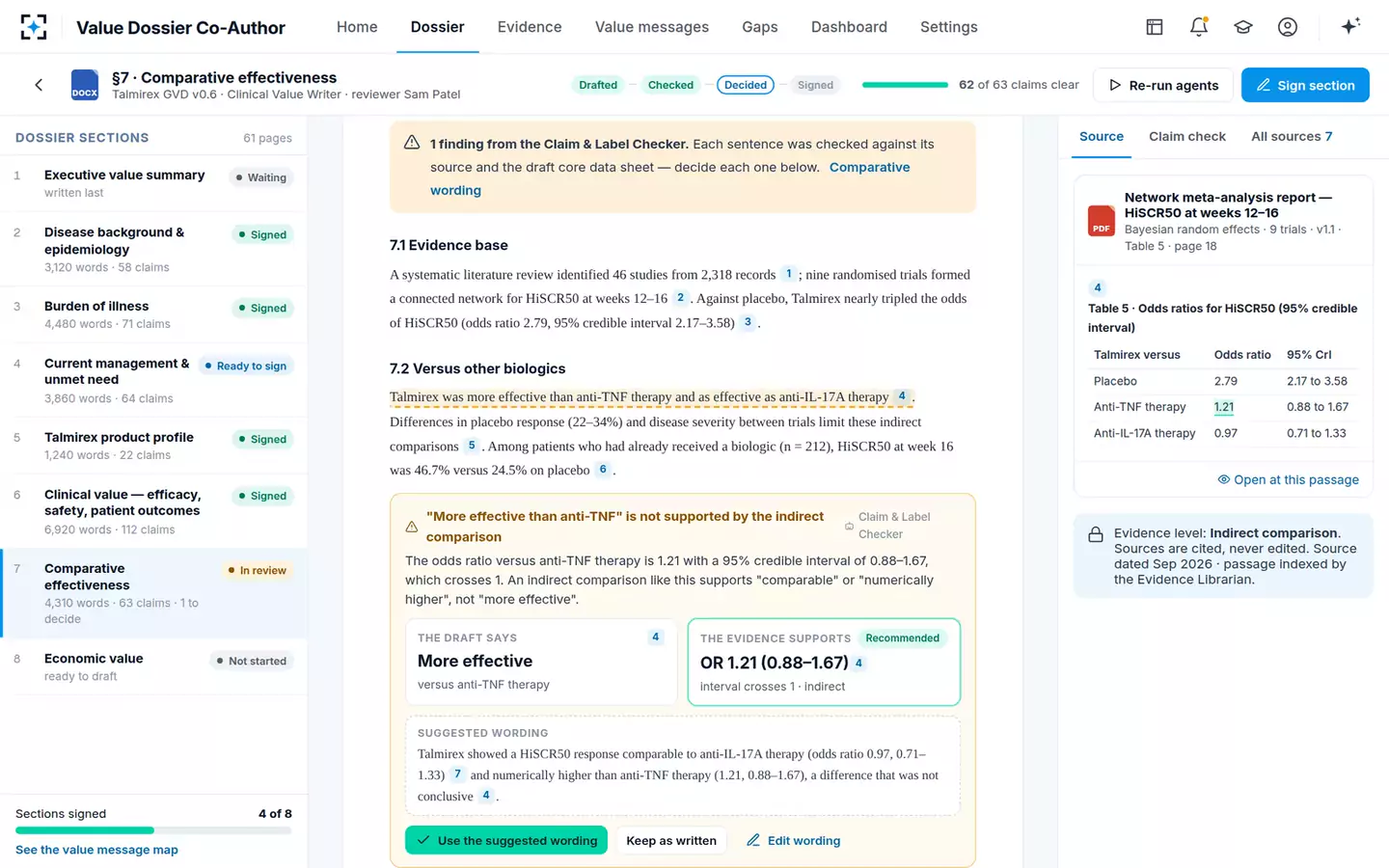Click the highlighted odds ratio 1.21
The image size is (1389, 868).
tap(1224, 407)
